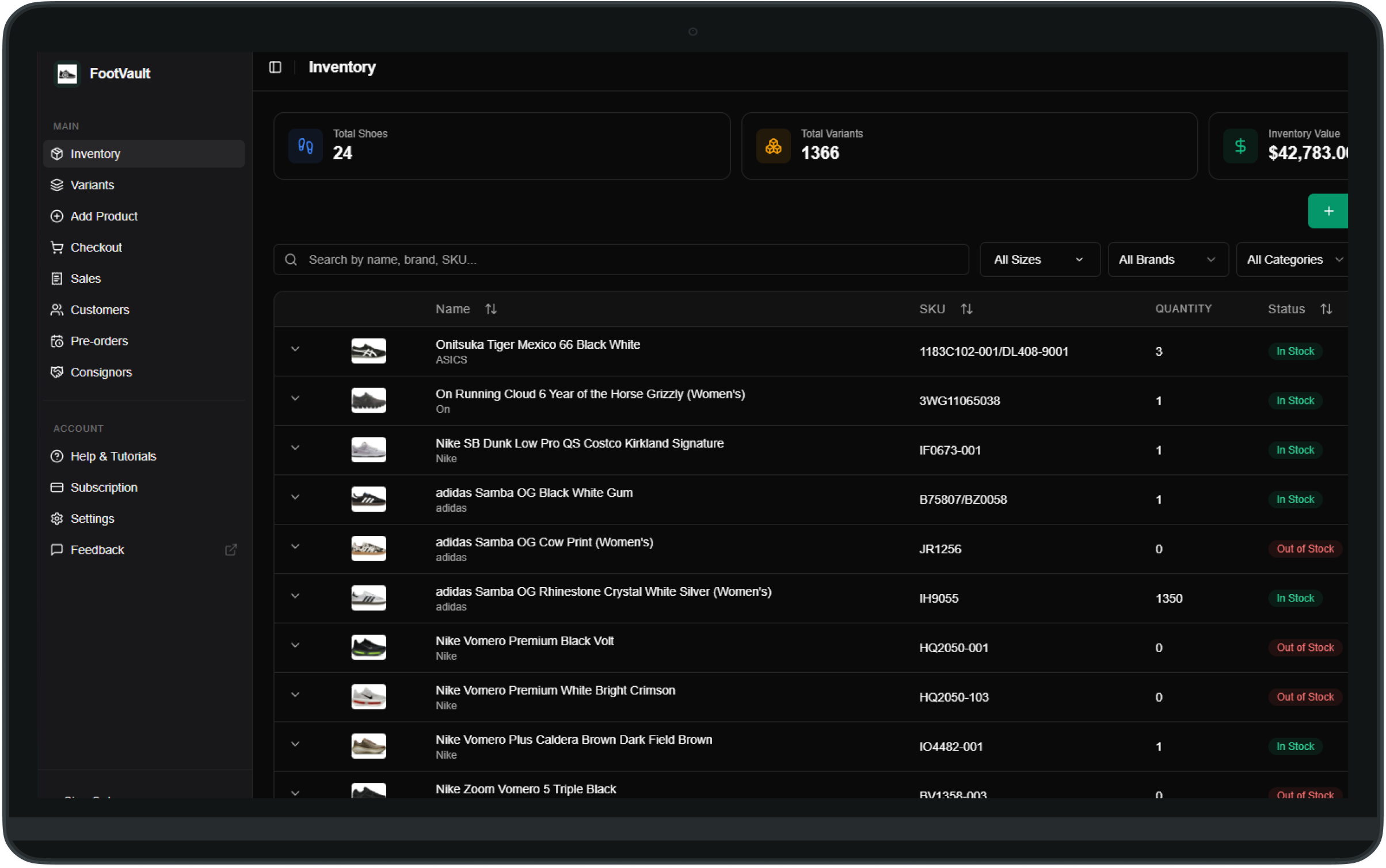This screenshot has width=1386, height=868.
Task: Open the All Sizes dropdown
Action: click(x=1039, y=259)
